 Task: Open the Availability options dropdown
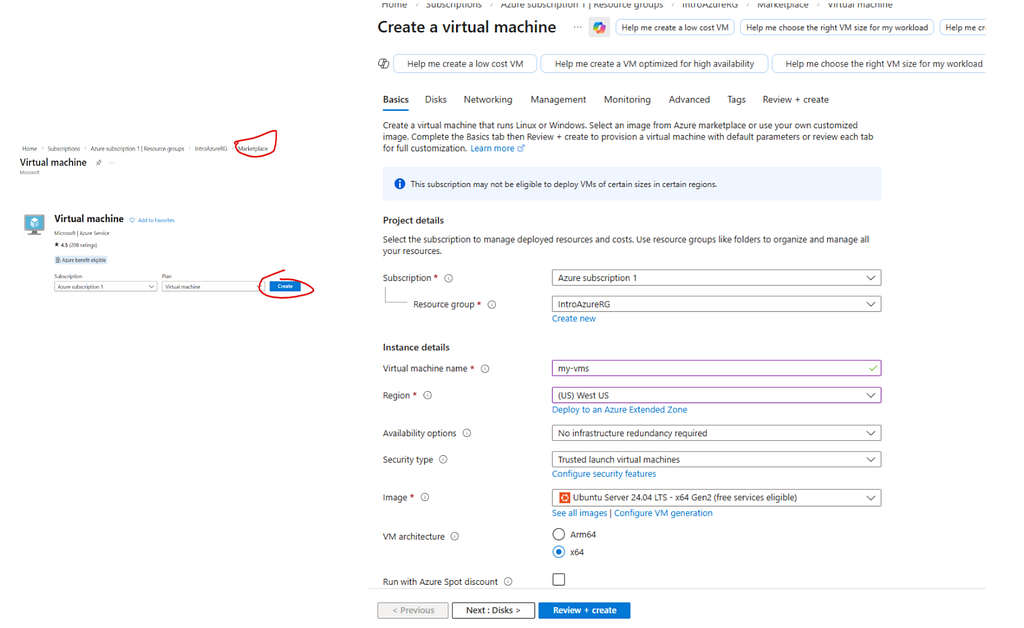click(716, 433)
